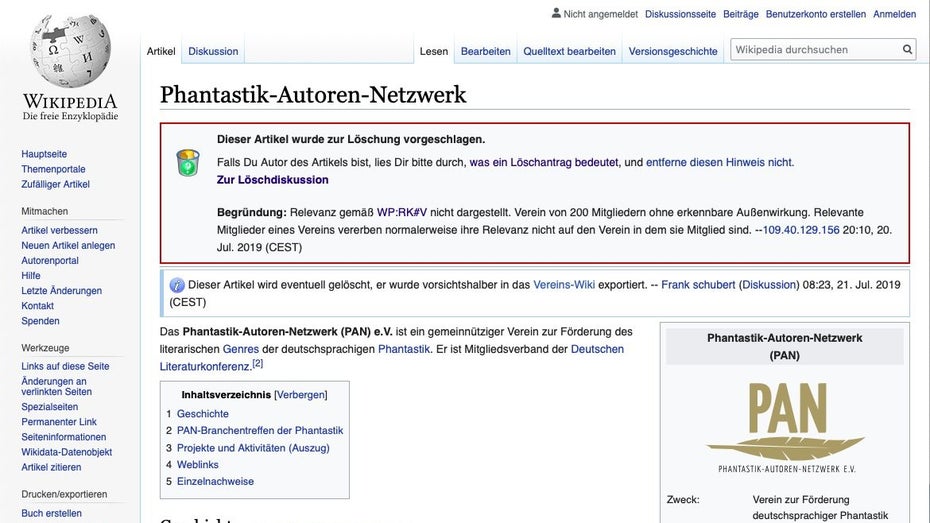Image resolution: width=930 pixels, height=523 pixels.
Task: Click the Wikipedia globe logo
Action: click(x=70, y=51)
